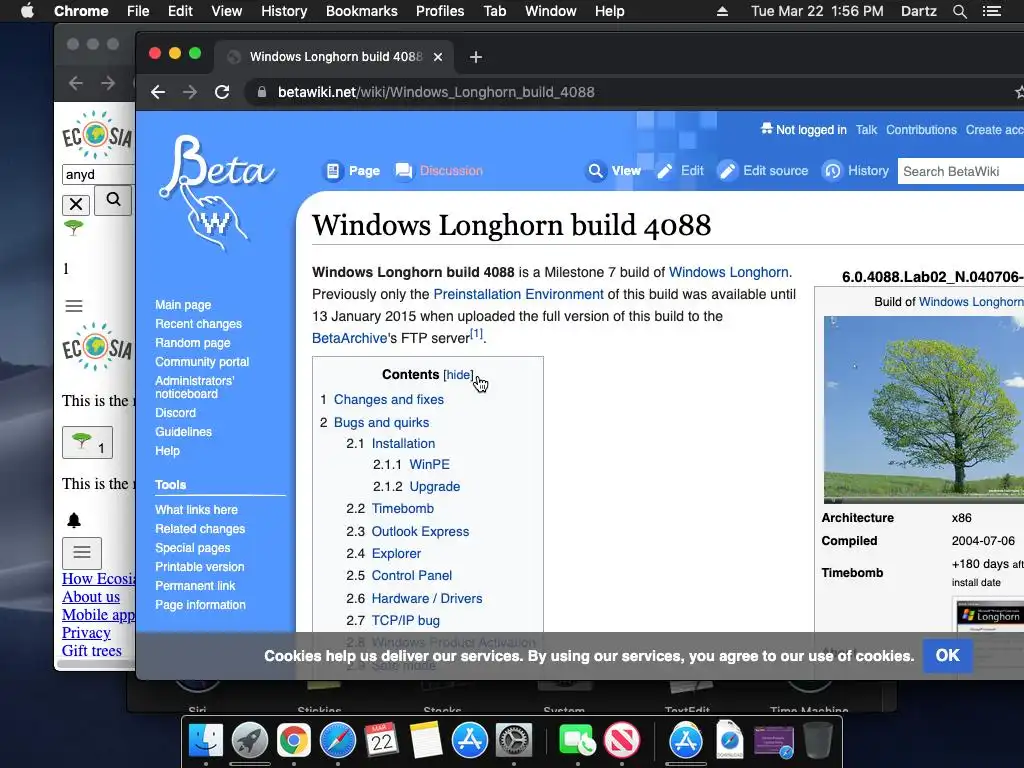Click the Edit source pencil icon
This screenshot has width=1024, height=768.
[728, 171]
